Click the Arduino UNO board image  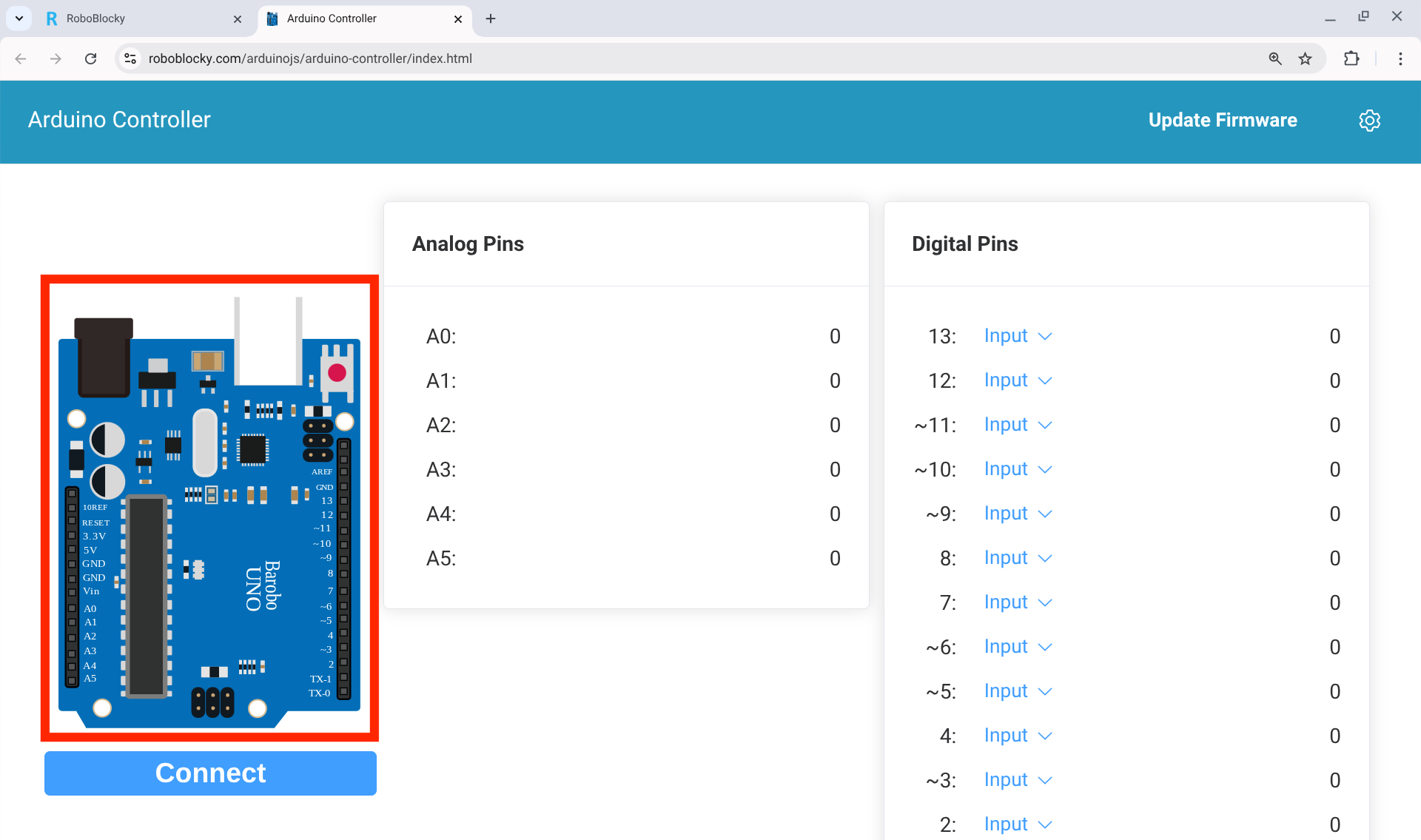[209, 508]
